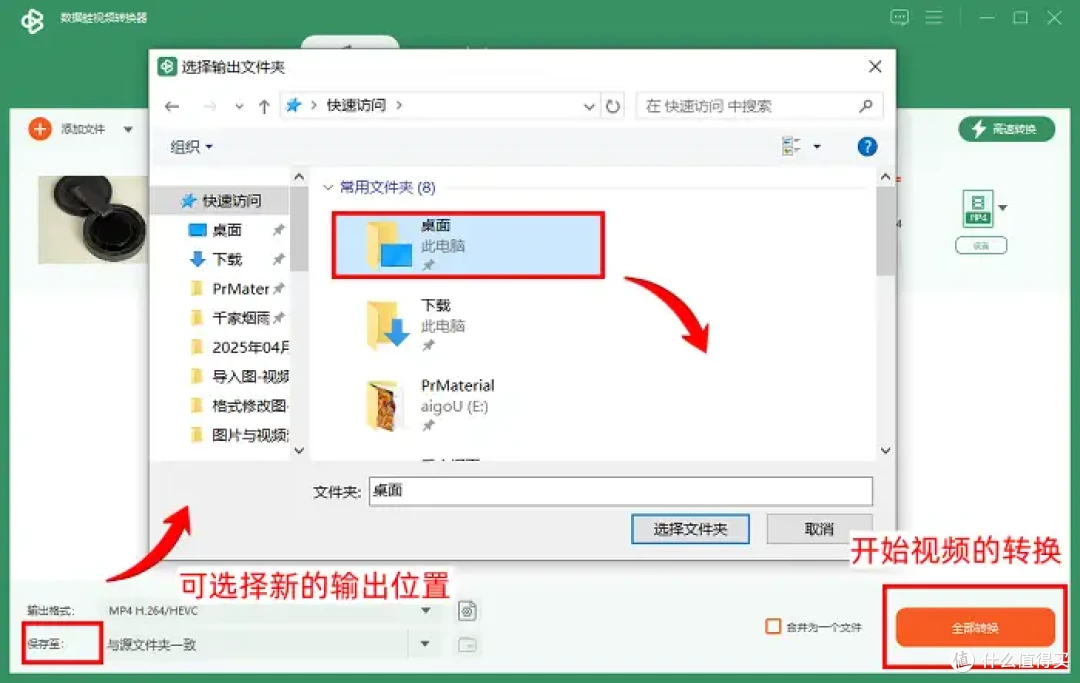Click format settings icon next to output format

(468, 611)
